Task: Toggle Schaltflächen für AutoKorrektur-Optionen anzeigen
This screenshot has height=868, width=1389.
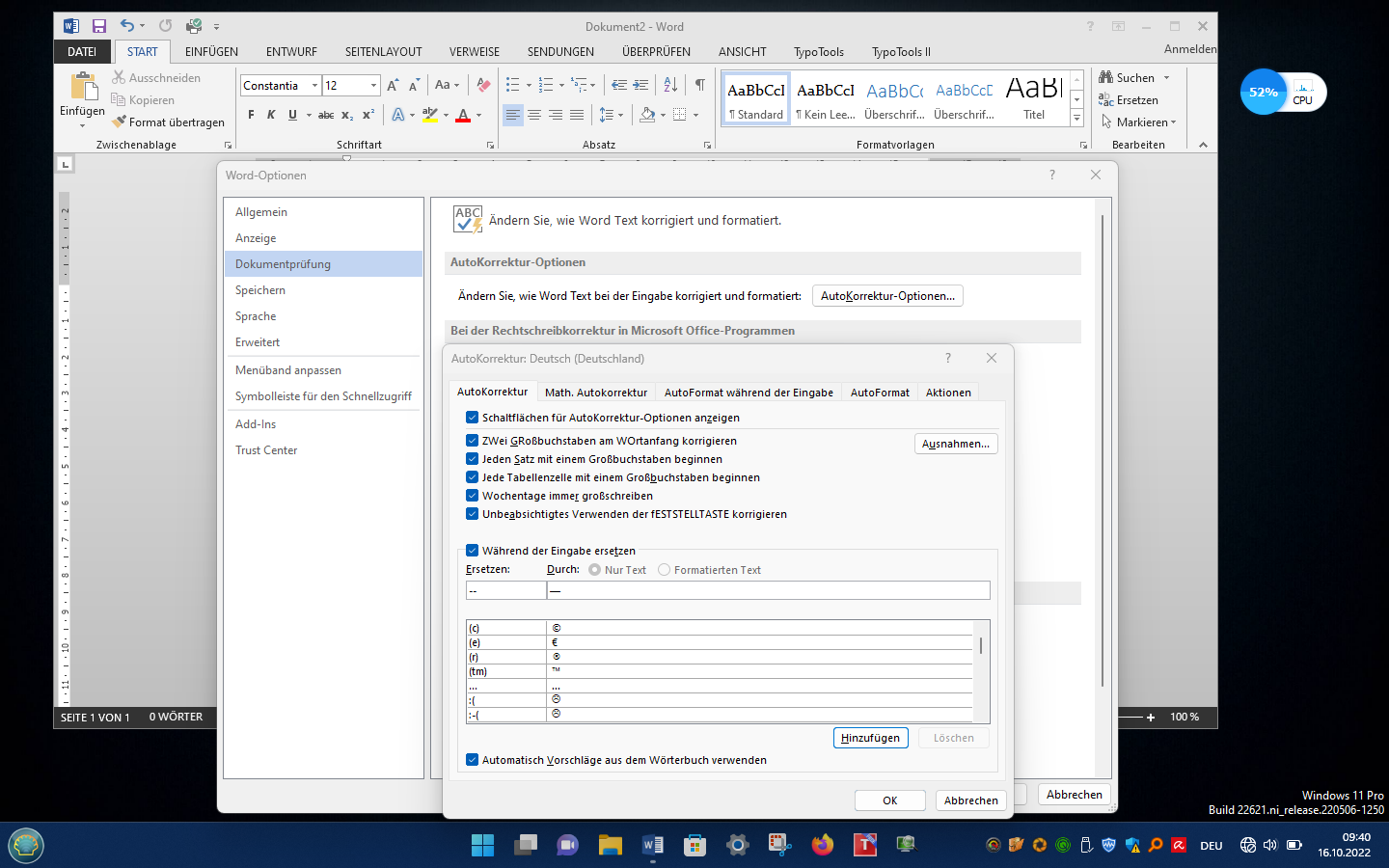Action: point(472,418)
